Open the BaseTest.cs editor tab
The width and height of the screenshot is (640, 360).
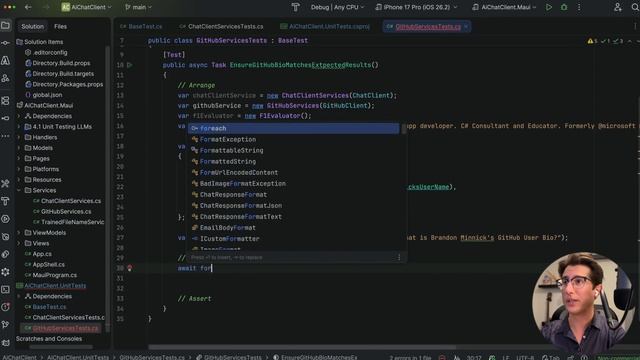(x=141, y=27)
